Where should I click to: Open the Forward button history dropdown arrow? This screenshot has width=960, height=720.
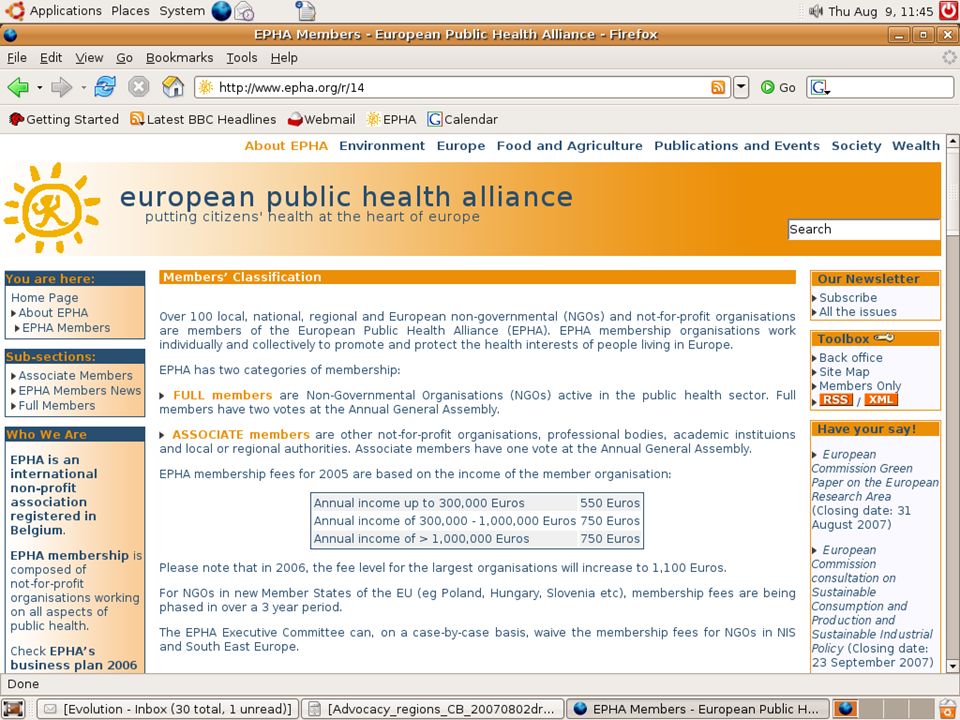pos(83,88)
